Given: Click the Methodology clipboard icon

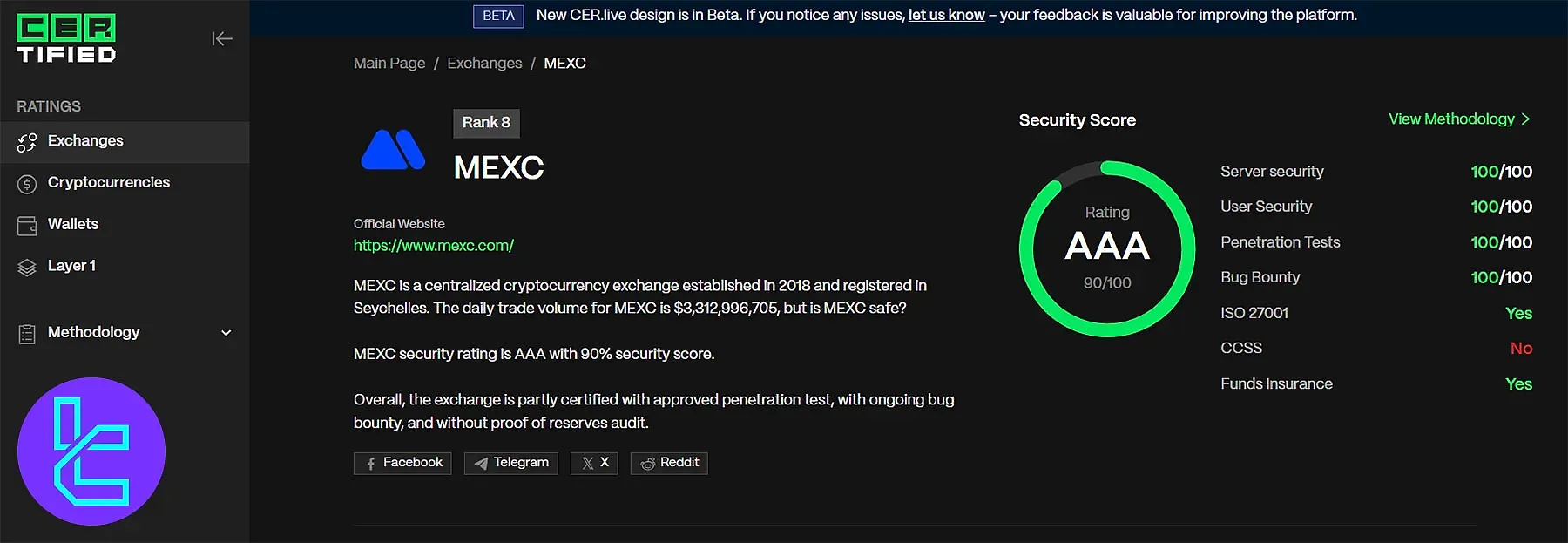Looking at the screenshot, I should pyautogui.click(x=27, y=334).
